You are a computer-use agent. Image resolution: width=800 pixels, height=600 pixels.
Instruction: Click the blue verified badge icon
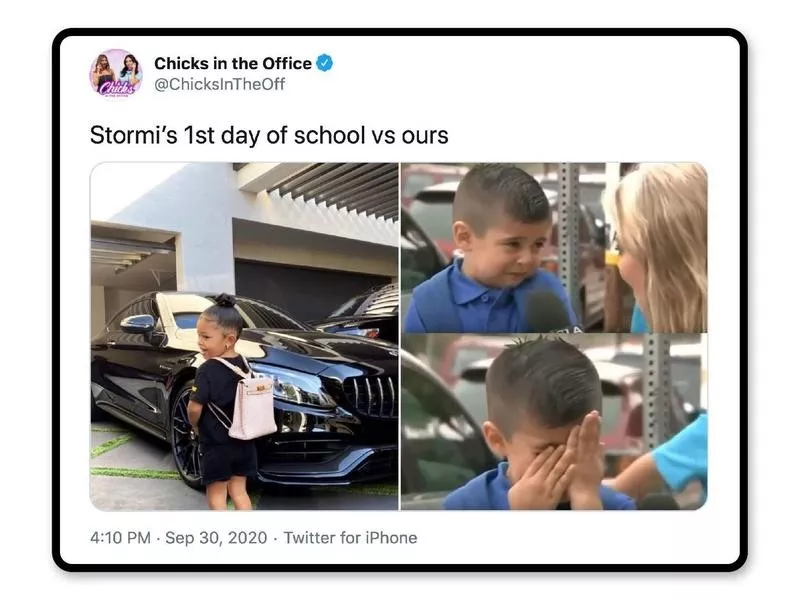pyautogui.click(x=324, y=63)
